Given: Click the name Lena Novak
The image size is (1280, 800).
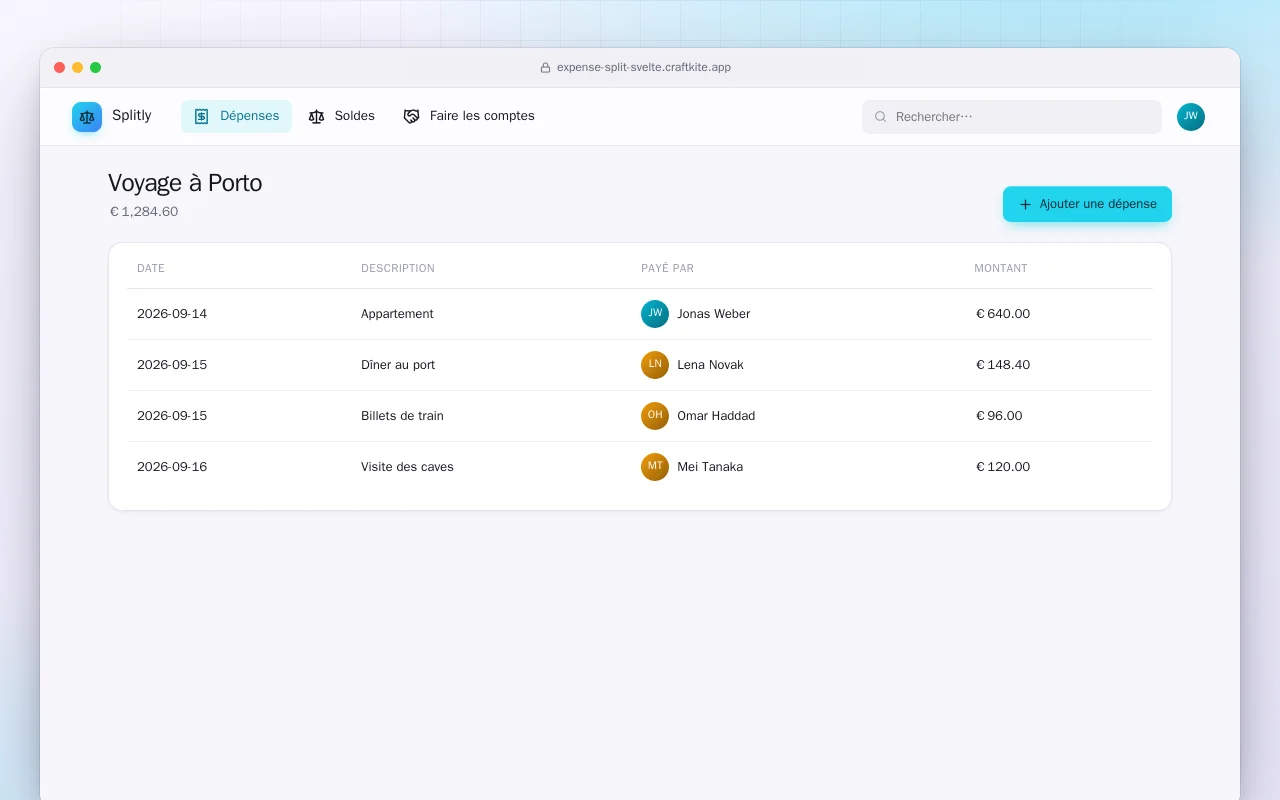Looking at the screenshot, I should pyautogui.click(x=710, y=365).
